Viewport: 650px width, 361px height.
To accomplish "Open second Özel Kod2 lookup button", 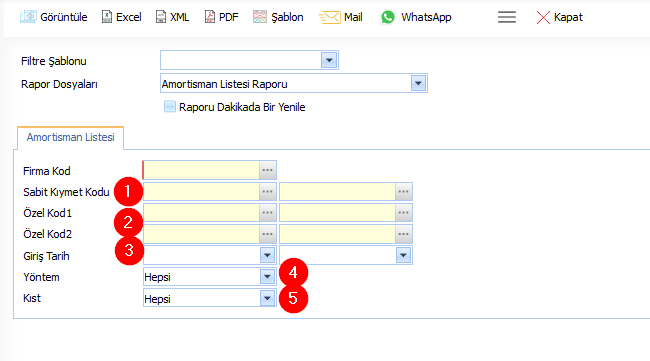I will pyautogui.click(x=403, y=234).
